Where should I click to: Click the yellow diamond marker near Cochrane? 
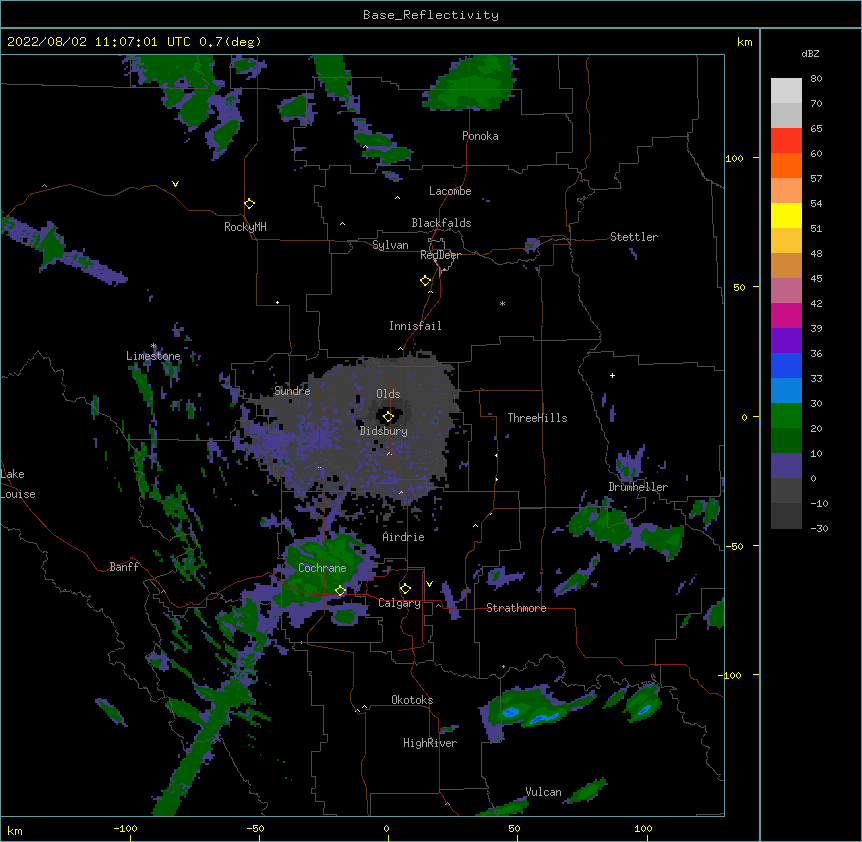[340, 591]
